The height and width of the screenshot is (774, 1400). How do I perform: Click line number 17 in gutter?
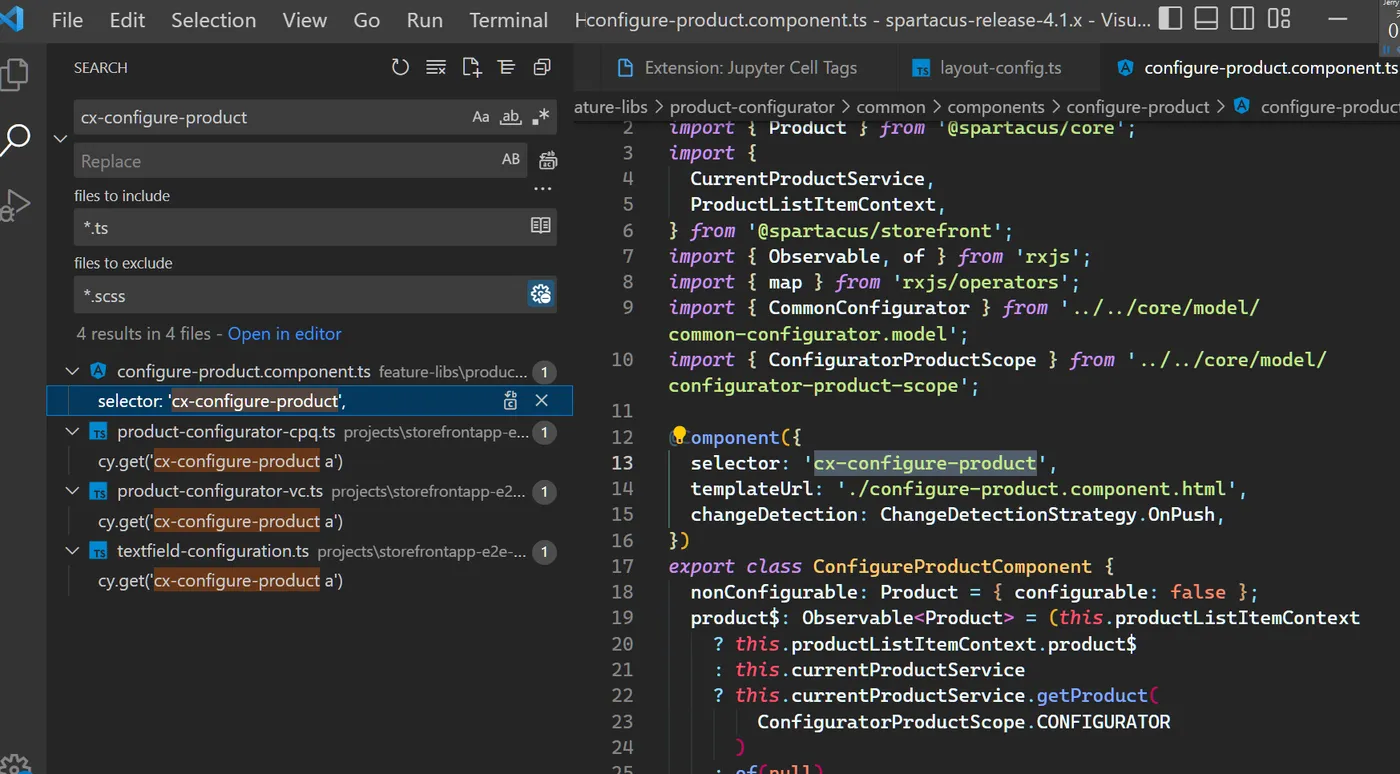pyautogui.click(x=622, y=566)
